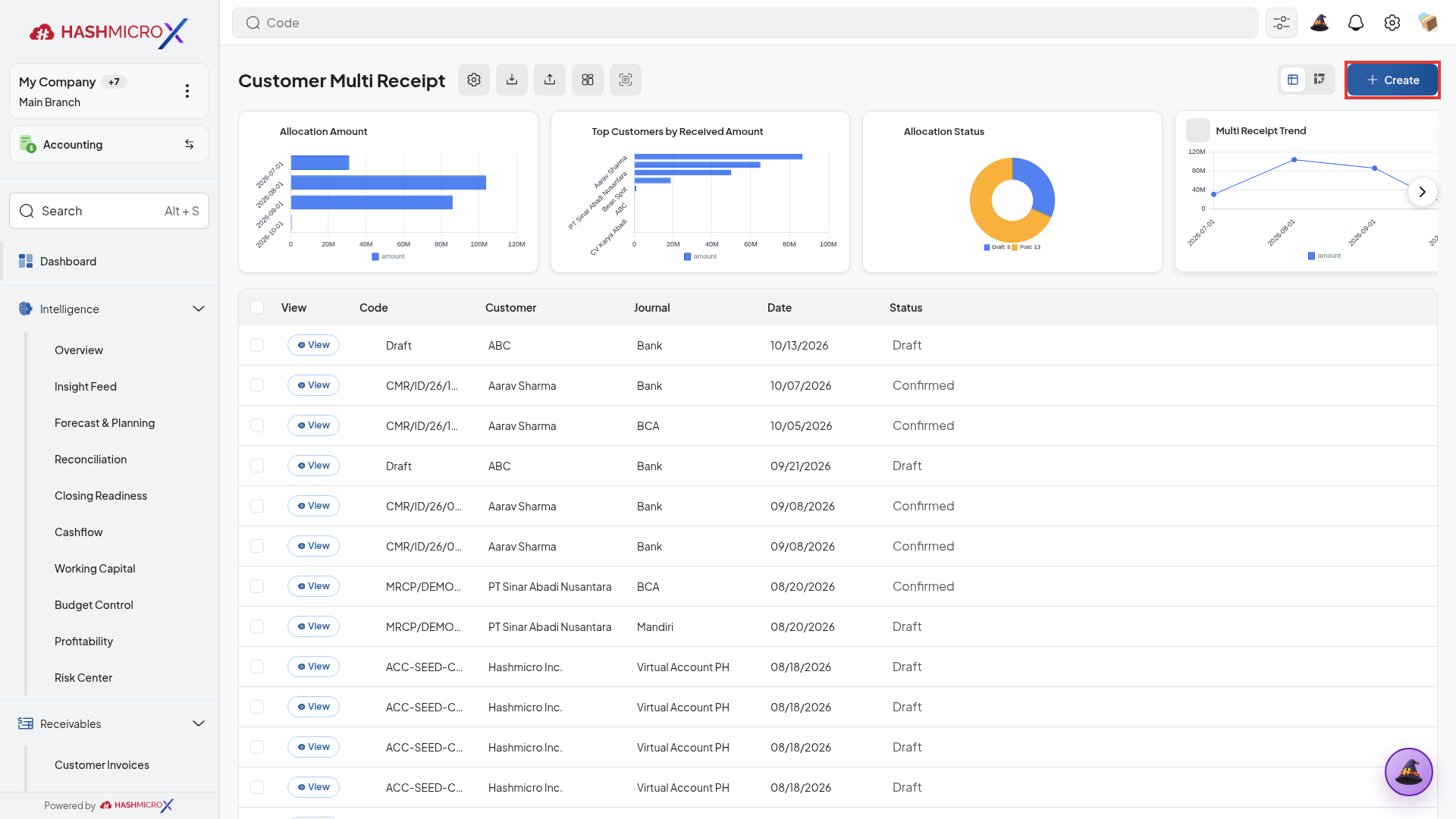The width and height of the screenshot is (1456, 819).
Task: Click View on the 10/05/2026 BCA row
Action: (313, 425)
